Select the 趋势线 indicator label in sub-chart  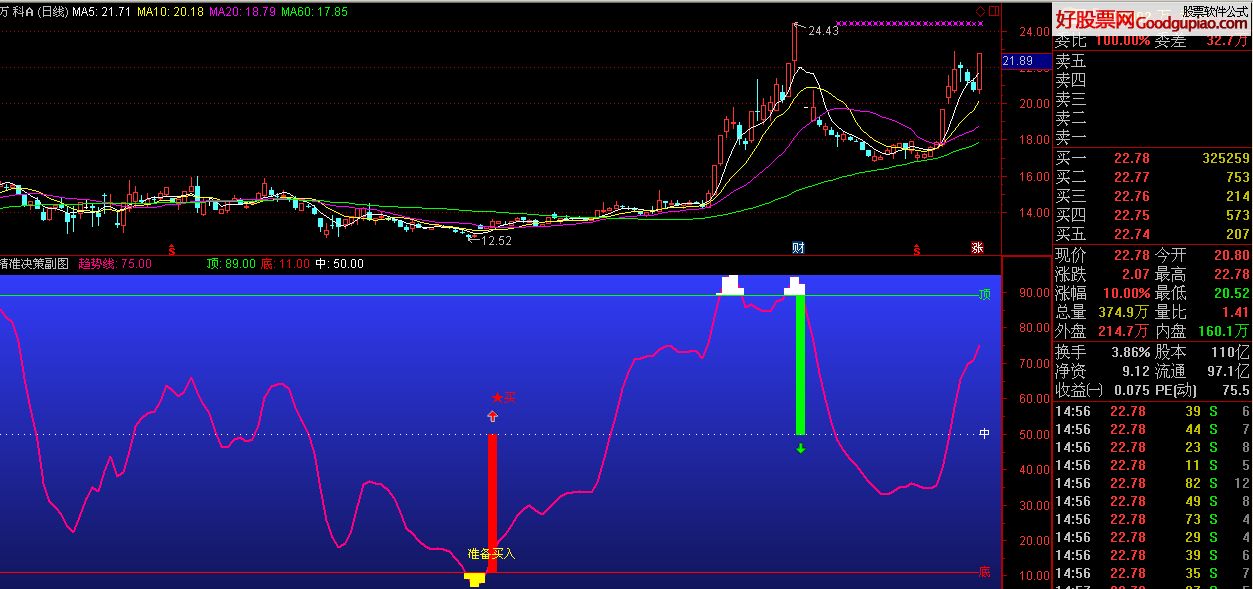click(x=114, y=264)
